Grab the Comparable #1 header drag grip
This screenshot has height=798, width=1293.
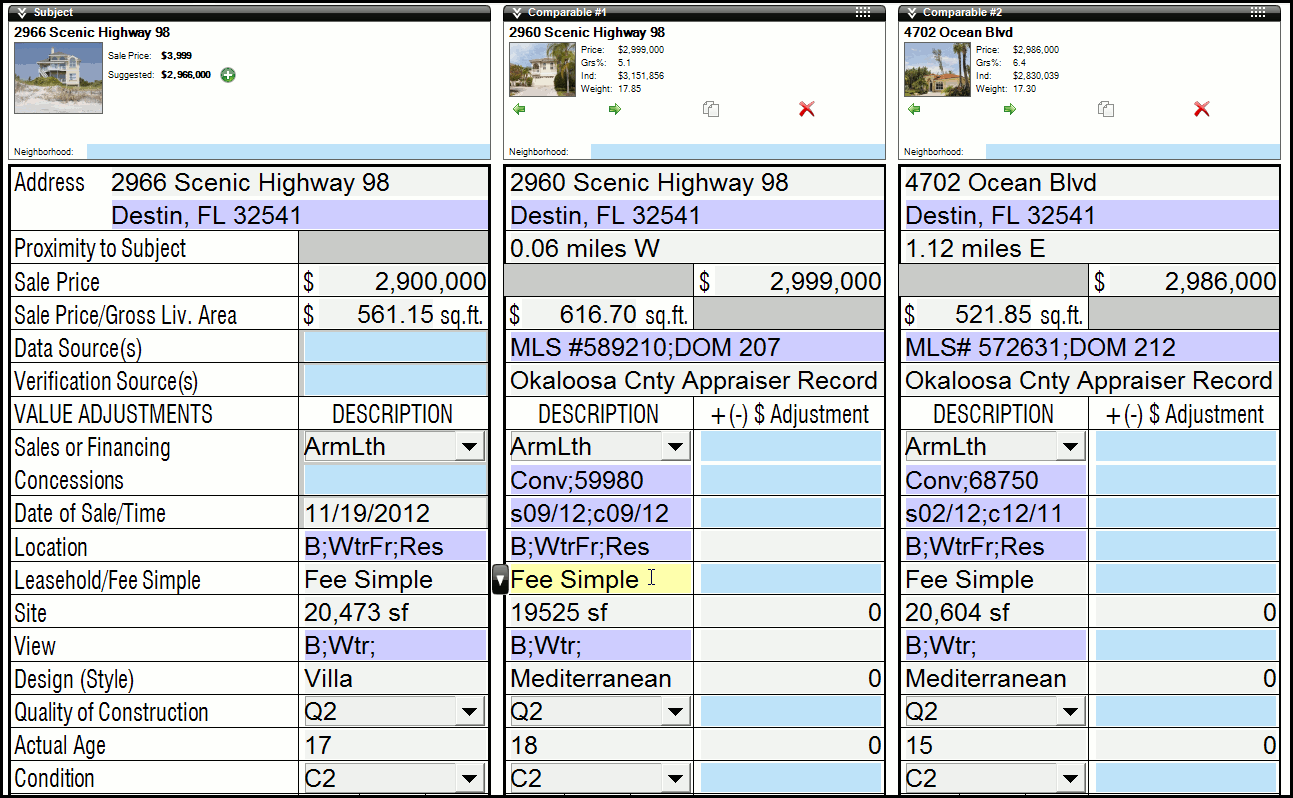point(864,12)
